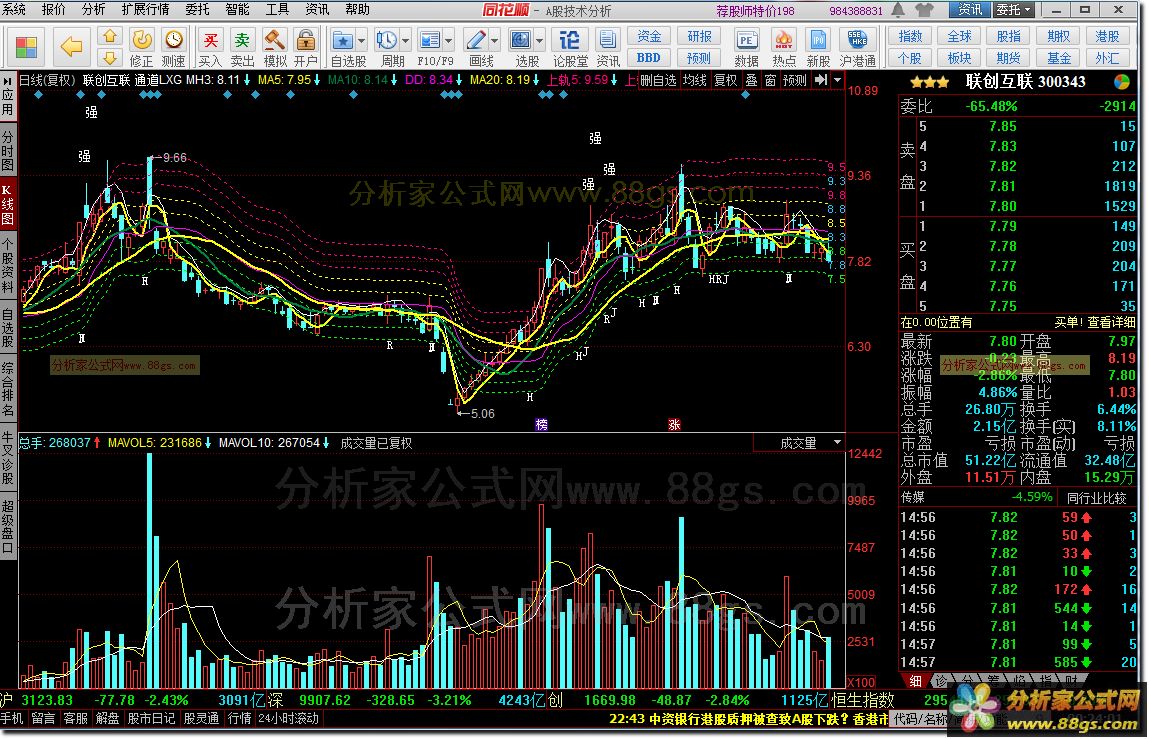
Task: Toggle the 叠 overlay option
Action: pos(751,80)
